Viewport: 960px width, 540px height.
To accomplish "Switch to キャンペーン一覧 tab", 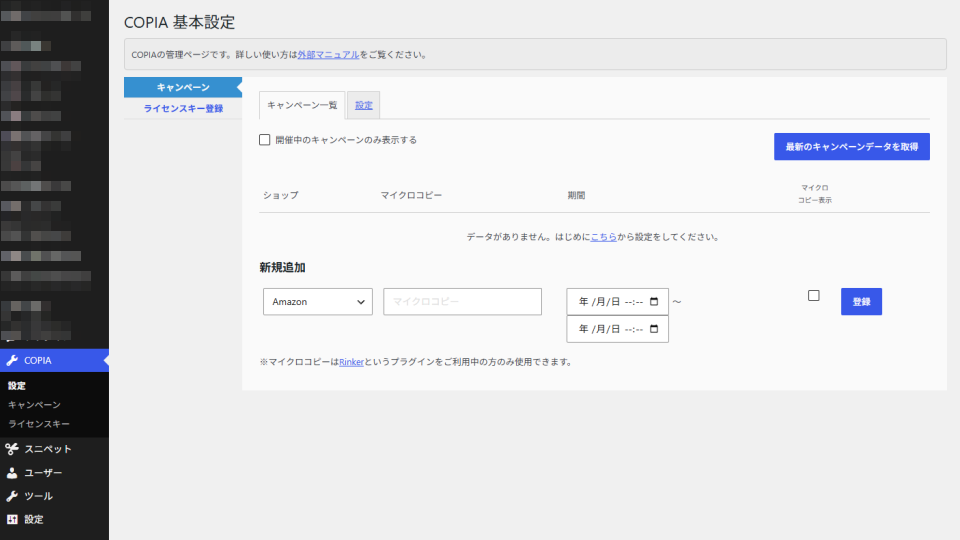I will tap(302, 105).
